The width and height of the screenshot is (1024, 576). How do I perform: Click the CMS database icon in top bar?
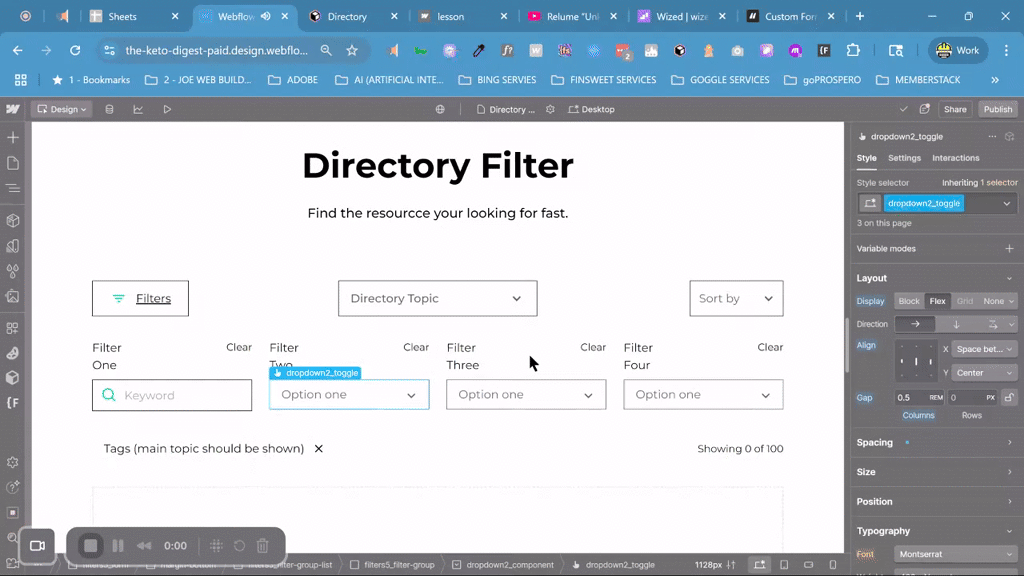pos(110,109)
